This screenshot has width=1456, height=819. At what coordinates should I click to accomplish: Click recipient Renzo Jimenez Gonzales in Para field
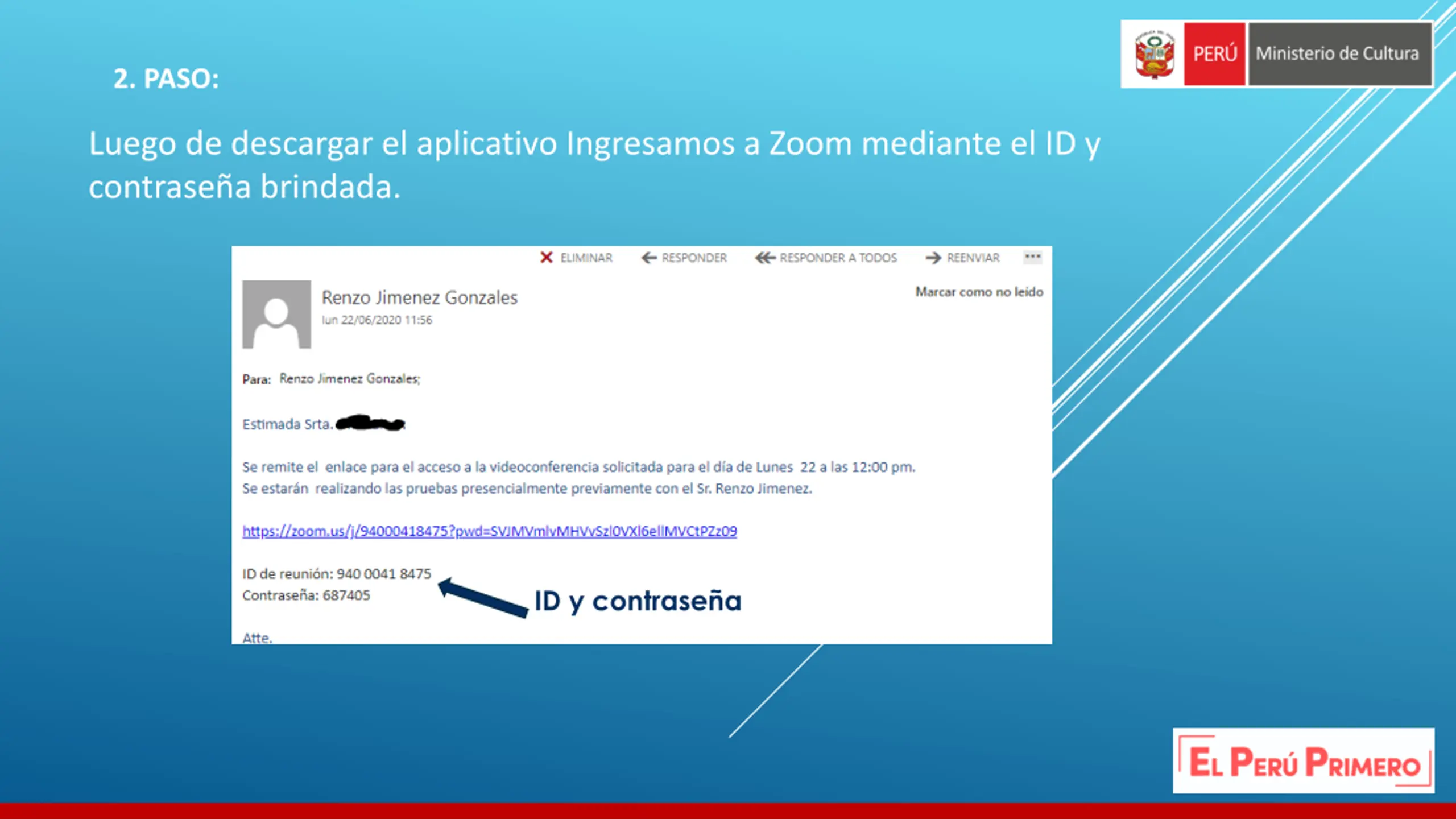350,379
